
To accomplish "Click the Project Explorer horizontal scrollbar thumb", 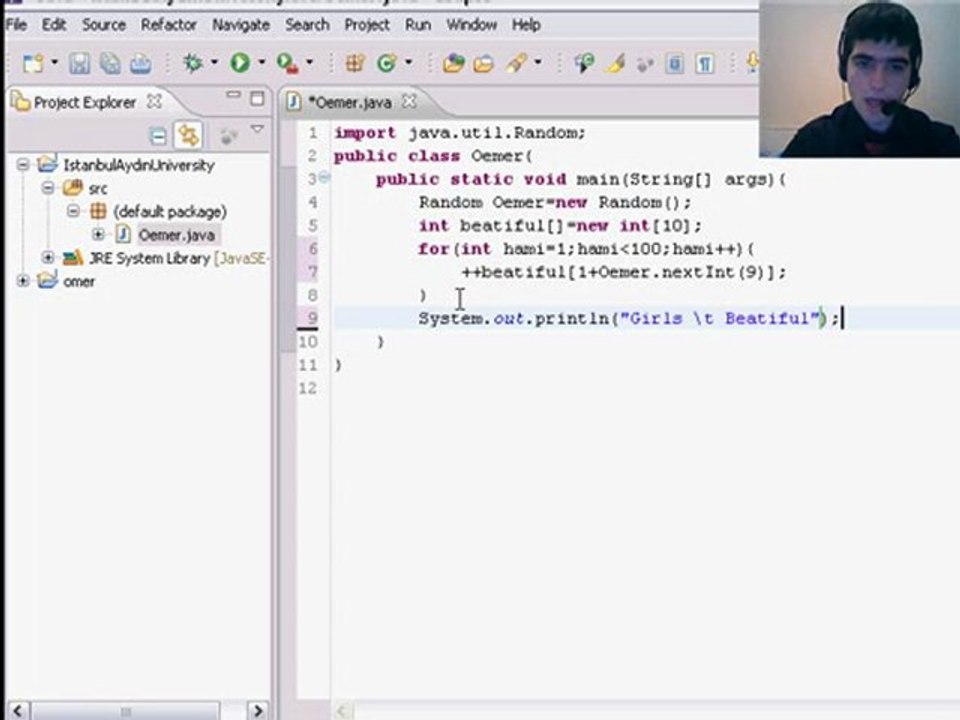I will (x=126, y=711).
